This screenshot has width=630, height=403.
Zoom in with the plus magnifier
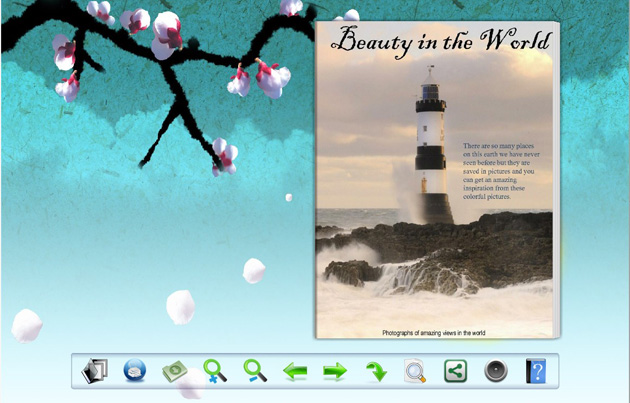coord(215,370)
